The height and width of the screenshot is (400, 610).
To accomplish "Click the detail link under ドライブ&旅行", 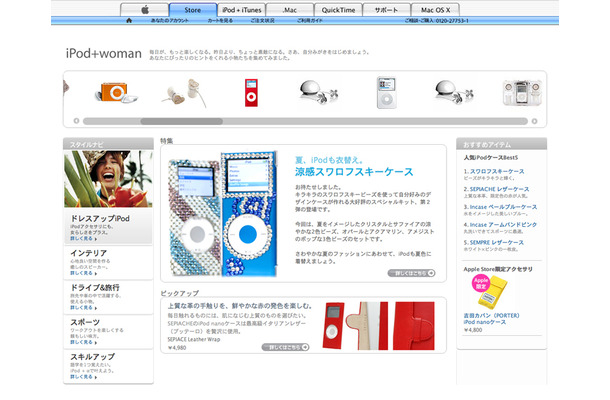I will (83, 308).
